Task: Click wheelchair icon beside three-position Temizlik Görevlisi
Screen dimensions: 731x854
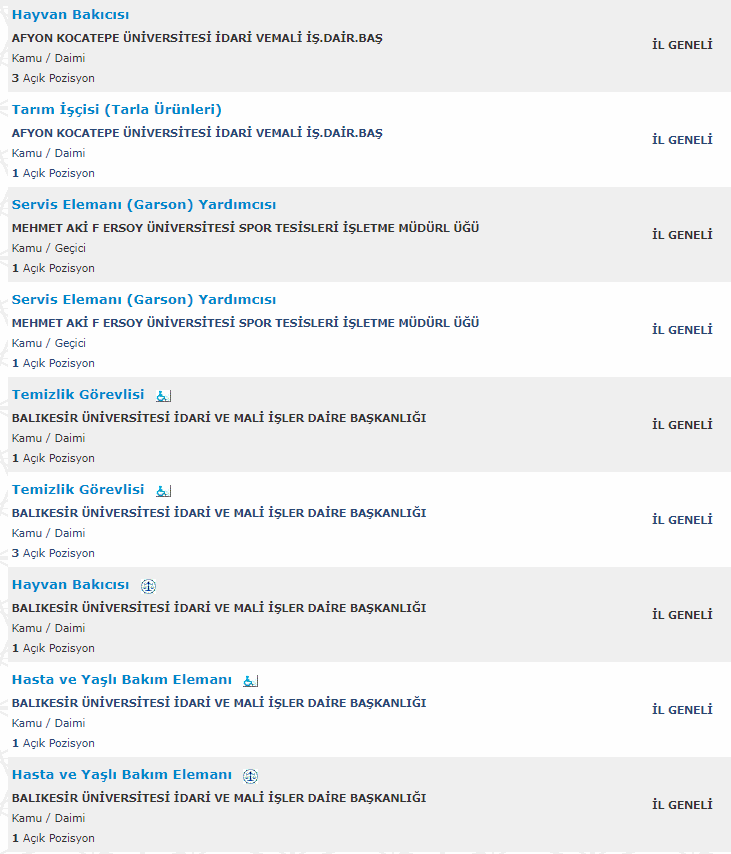Action: click(164, 491)
